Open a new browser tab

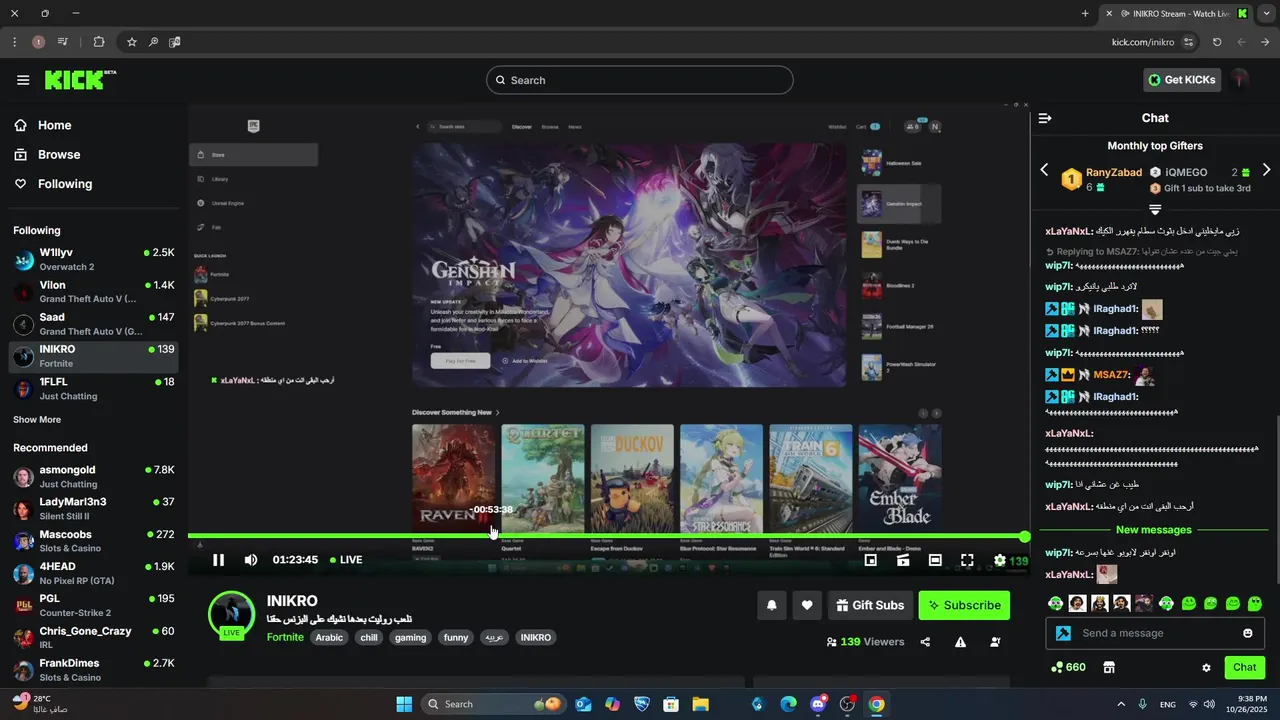1085,13
